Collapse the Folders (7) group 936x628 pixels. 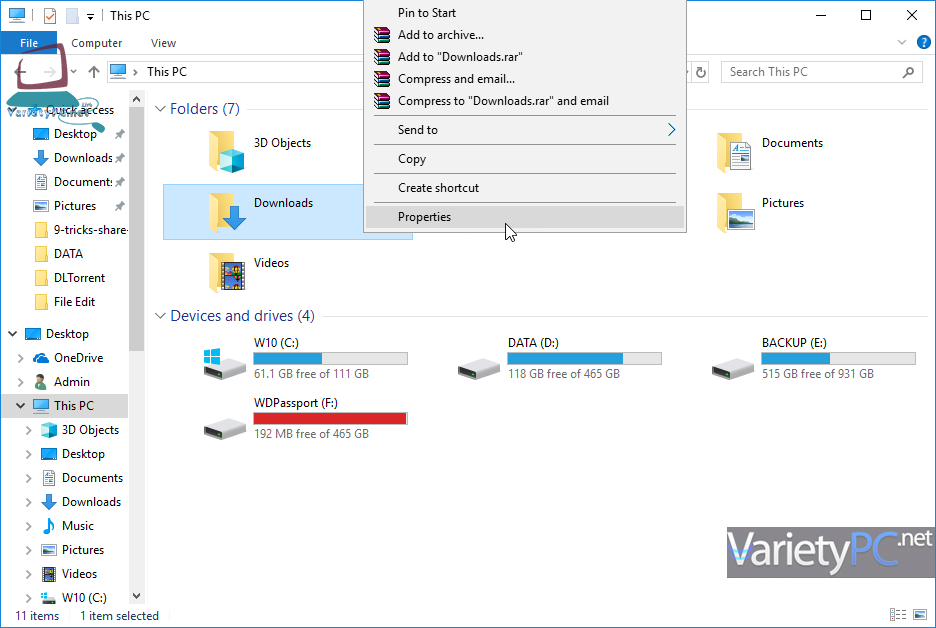(160, 109)
